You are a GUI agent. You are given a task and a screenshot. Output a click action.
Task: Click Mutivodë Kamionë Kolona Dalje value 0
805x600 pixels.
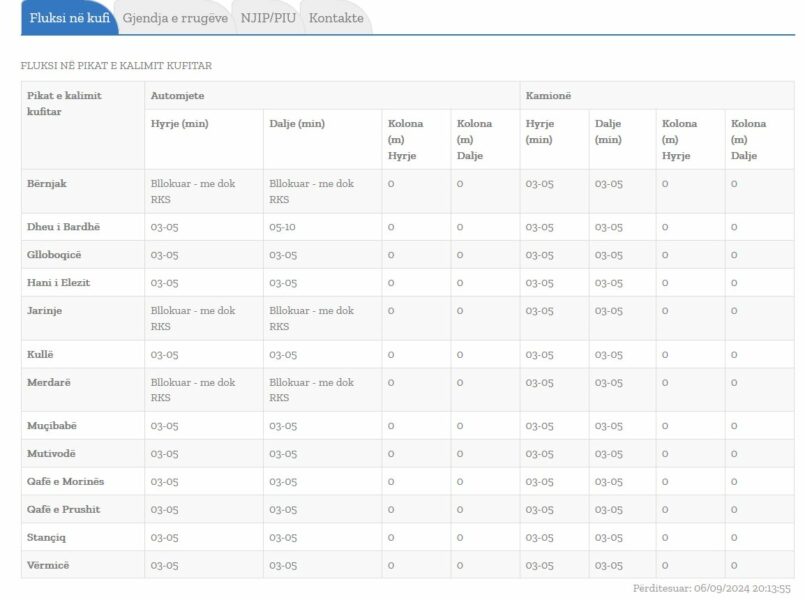tap(734, 454)
